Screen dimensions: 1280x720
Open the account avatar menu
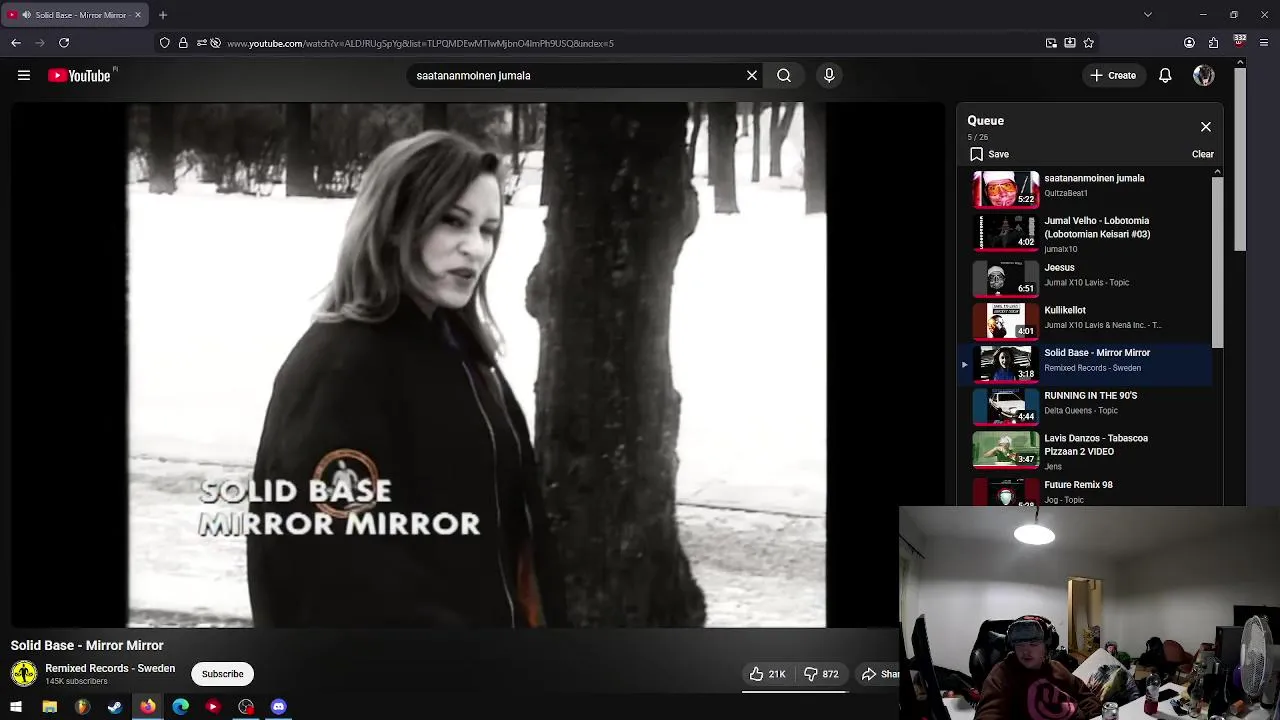(x=1204, y=75)
